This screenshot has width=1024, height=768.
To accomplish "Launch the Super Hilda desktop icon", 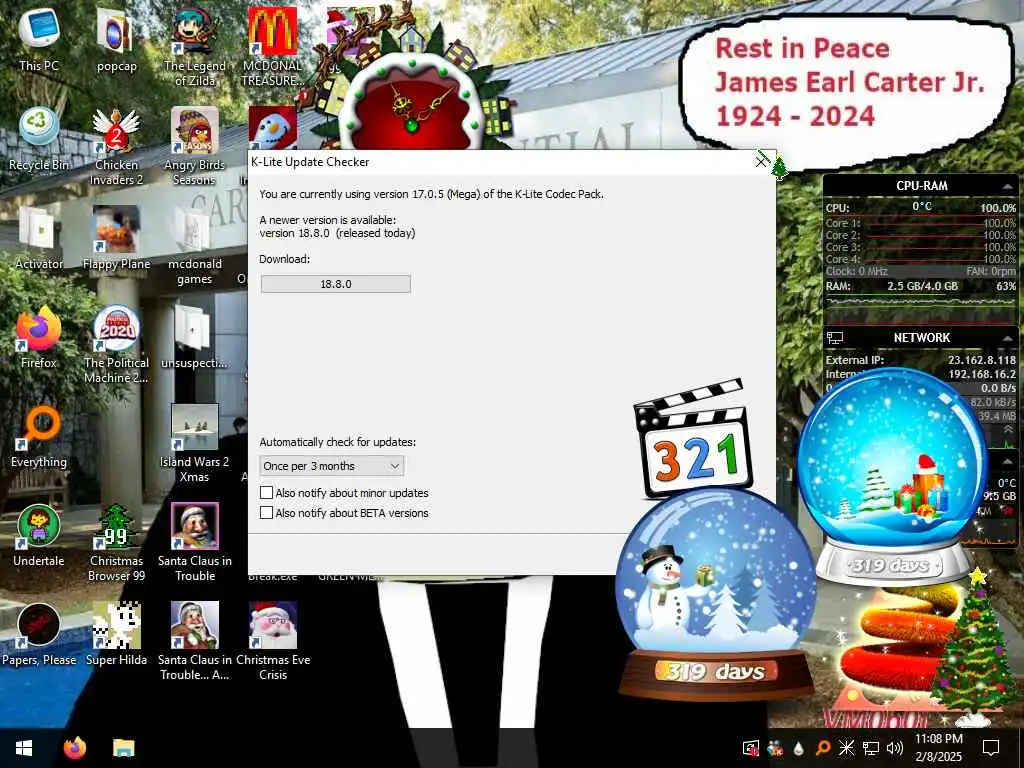I will coord(116,636).
